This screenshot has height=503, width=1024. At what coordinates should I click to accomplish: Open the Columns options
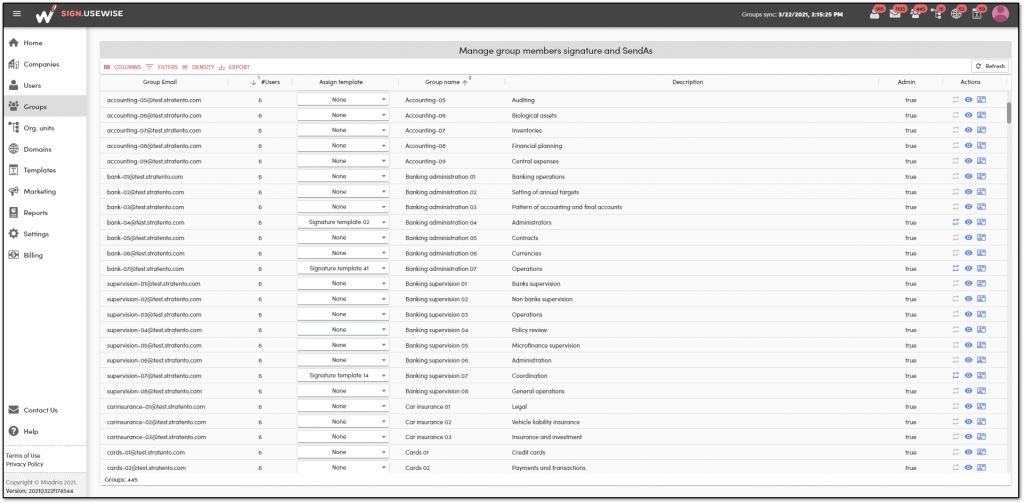click(122, 67)
